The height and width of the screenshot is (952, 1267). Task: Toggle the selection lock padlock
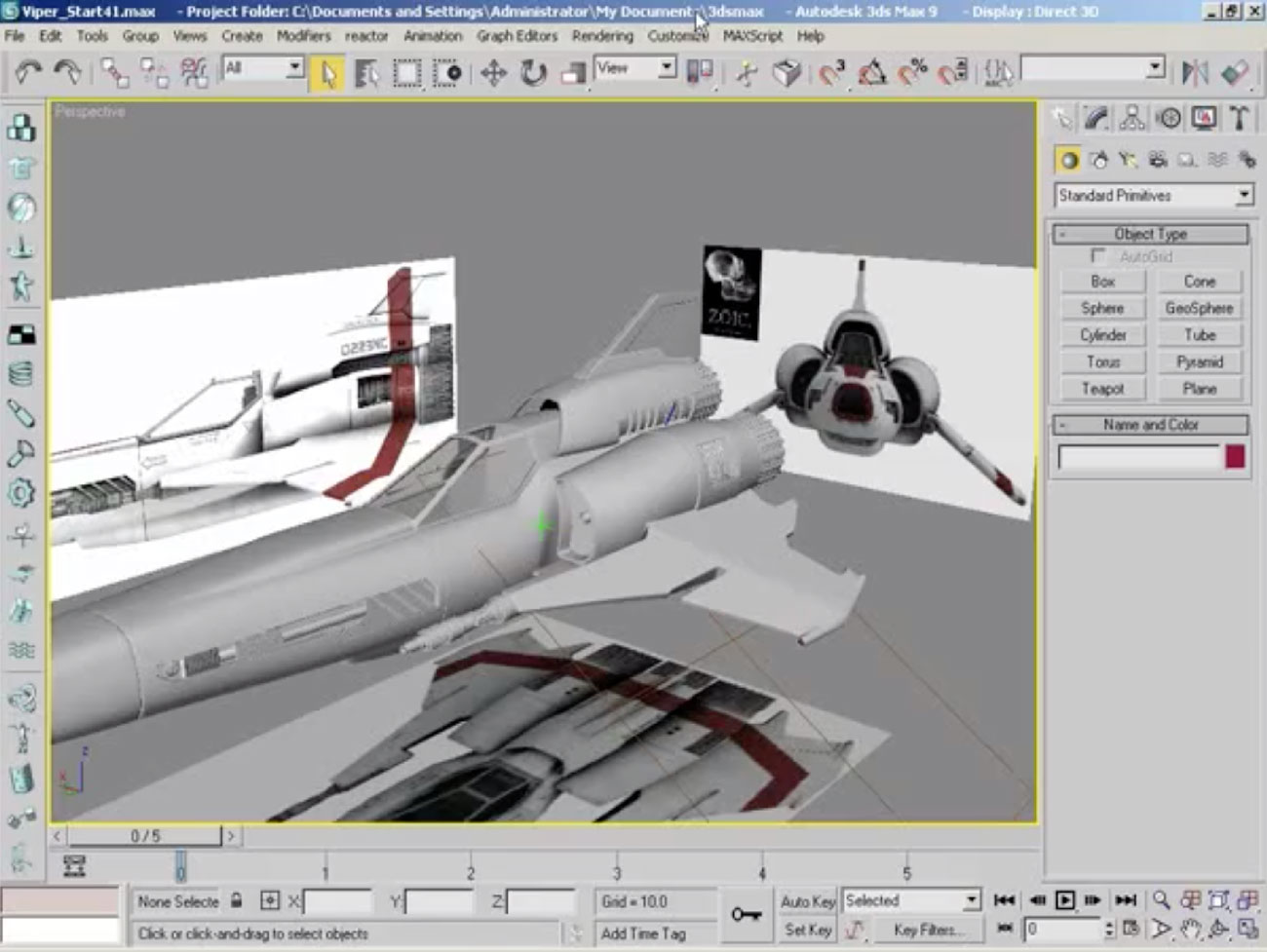(237, 900)
